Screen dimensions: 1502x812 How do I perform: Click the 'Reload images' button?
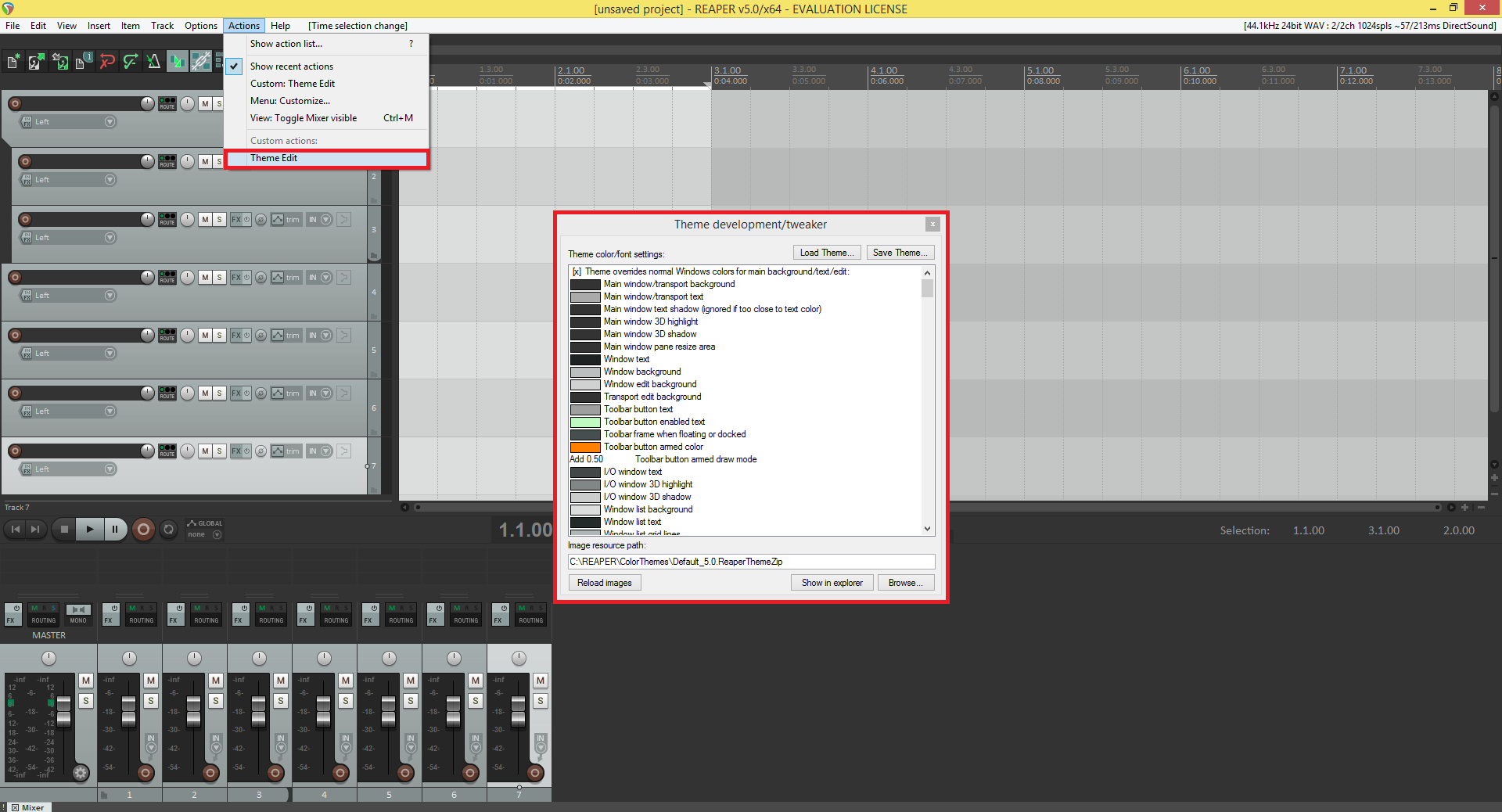click(604, 583)
